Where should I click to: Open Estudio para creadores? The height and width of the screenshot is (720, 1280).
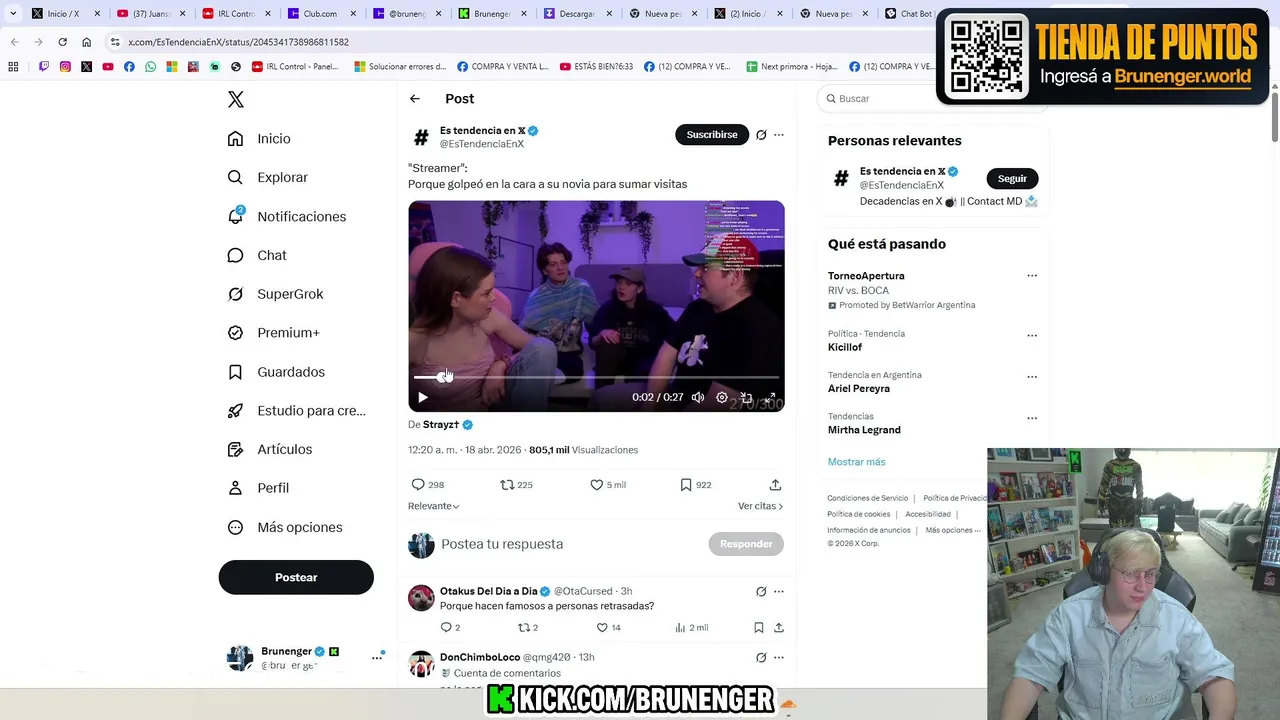coord(297,411)
